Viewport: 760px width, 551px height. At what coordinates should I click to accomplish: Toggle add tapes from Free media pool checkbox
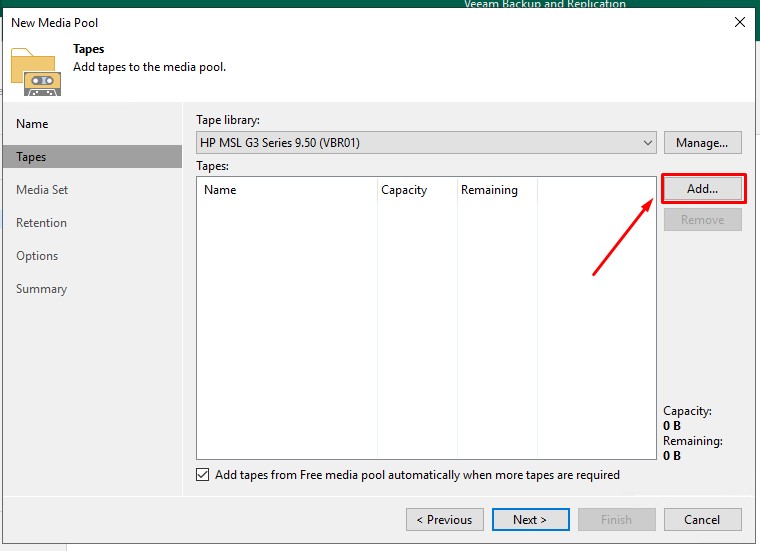tap(204, 475)
